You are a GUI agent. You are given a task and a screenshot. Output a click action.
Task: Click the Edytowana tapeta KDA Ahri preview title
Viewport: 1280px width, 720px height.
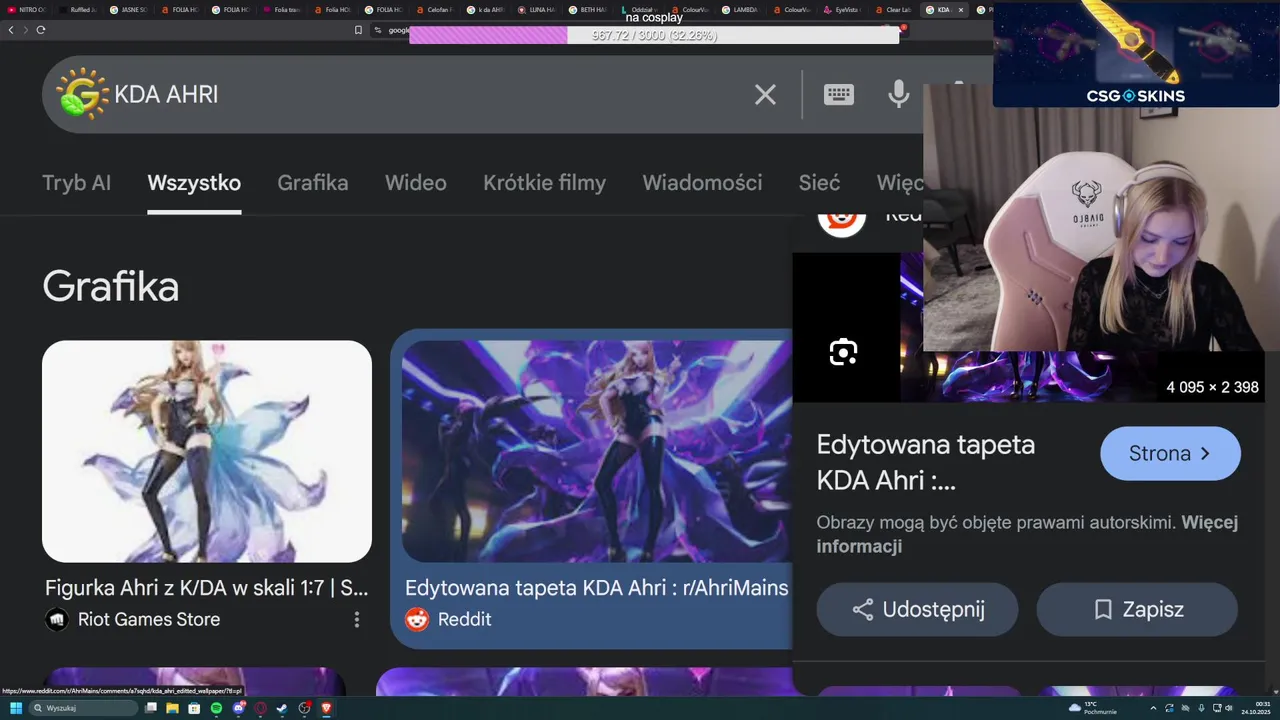point(926,462)
